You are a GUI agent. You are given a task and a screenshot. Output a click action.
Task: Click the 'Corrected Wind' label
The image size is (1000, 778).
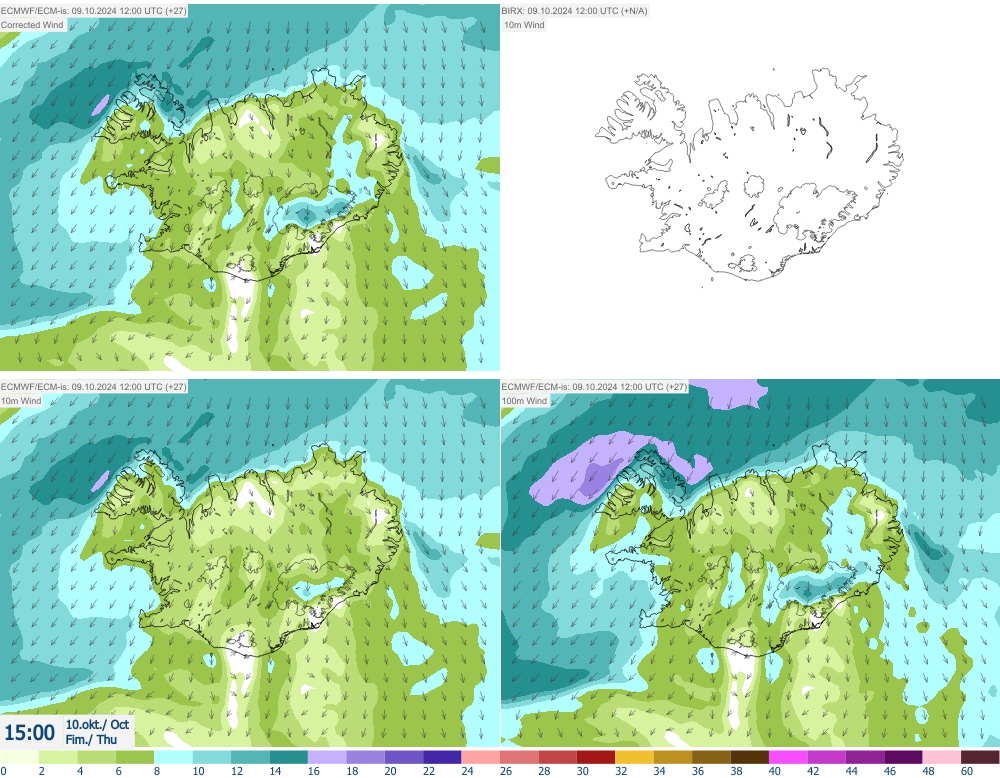click(x=33, y=25)
